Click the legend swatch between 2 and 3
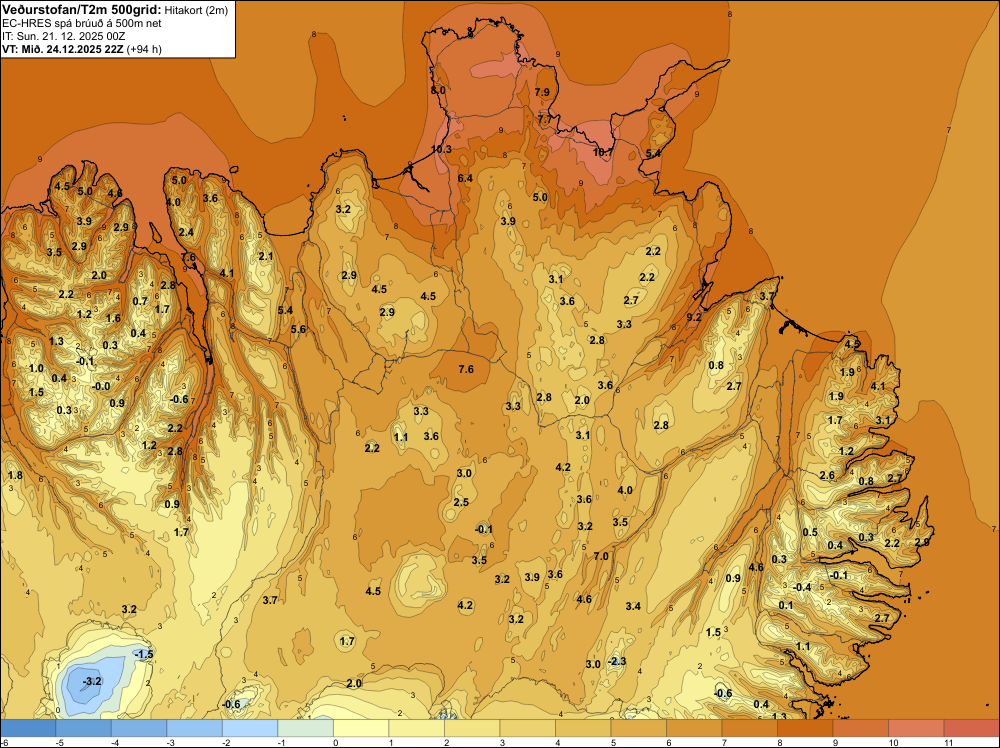 coord(472,728)
